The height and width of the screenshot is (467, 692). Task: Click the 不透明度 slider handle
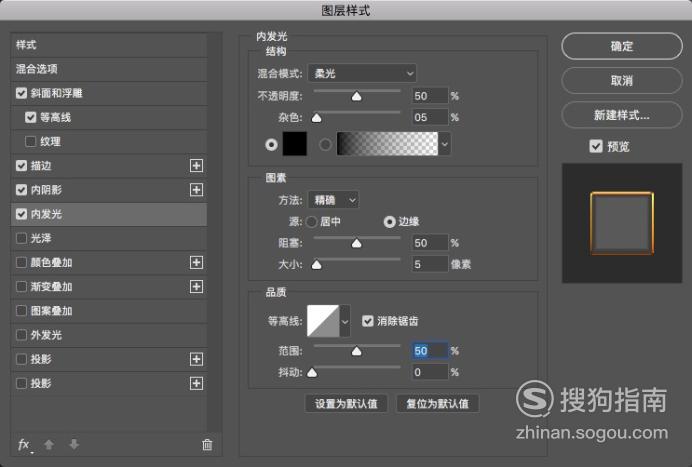pyautogui.click(x=356, y=96)
